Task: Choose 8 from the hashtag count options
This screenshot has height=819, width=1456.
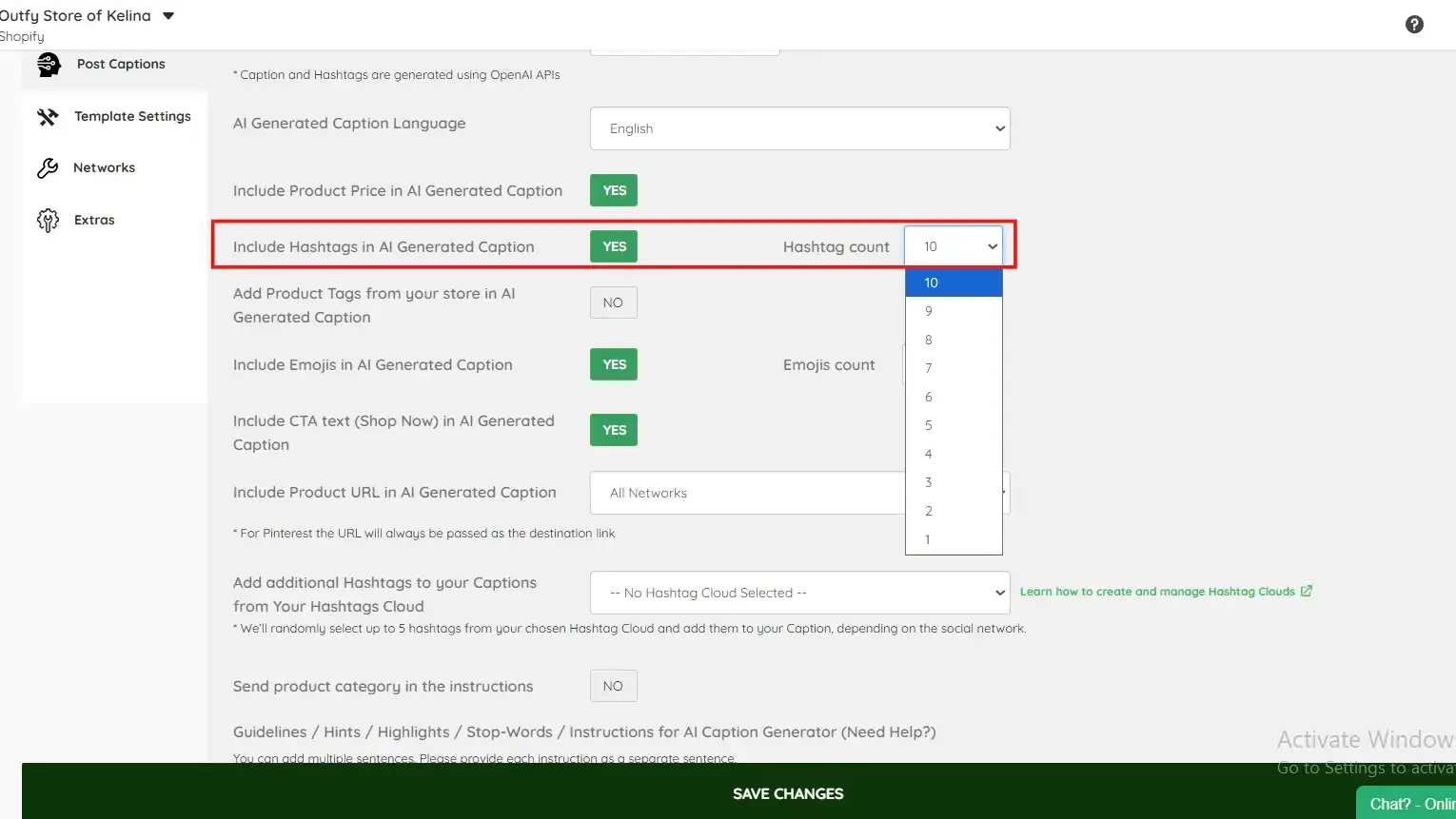Action: pos(954,340)
